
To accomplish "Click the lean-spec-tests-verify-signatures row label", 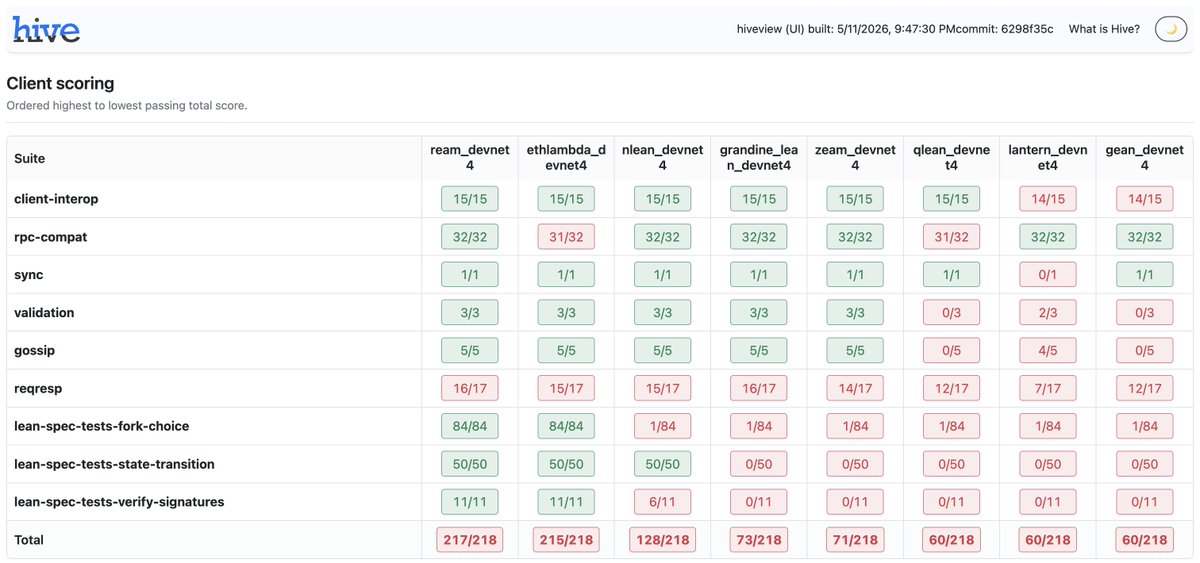I will coord(119,502).
